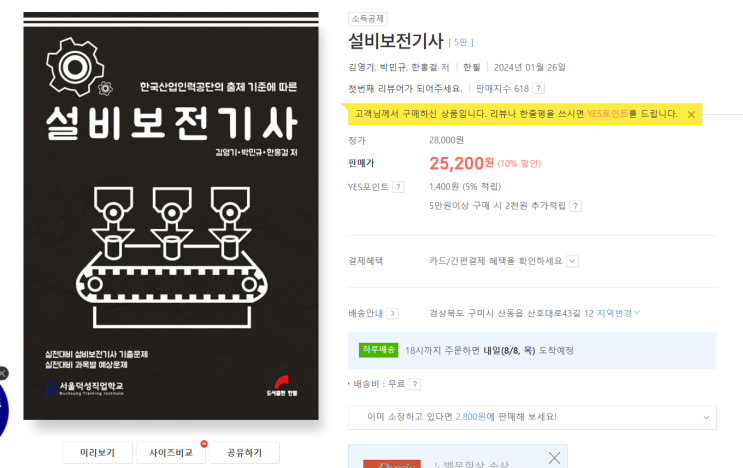Dismiss the floating badge at left edge
This screenshot has height=468, width=743.
3,373
